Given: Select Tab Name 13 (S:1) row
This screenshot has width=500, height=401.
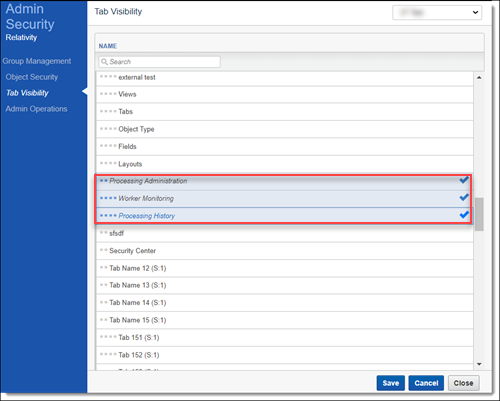Looking at the screenshot, I should click(x=285, y=285).
